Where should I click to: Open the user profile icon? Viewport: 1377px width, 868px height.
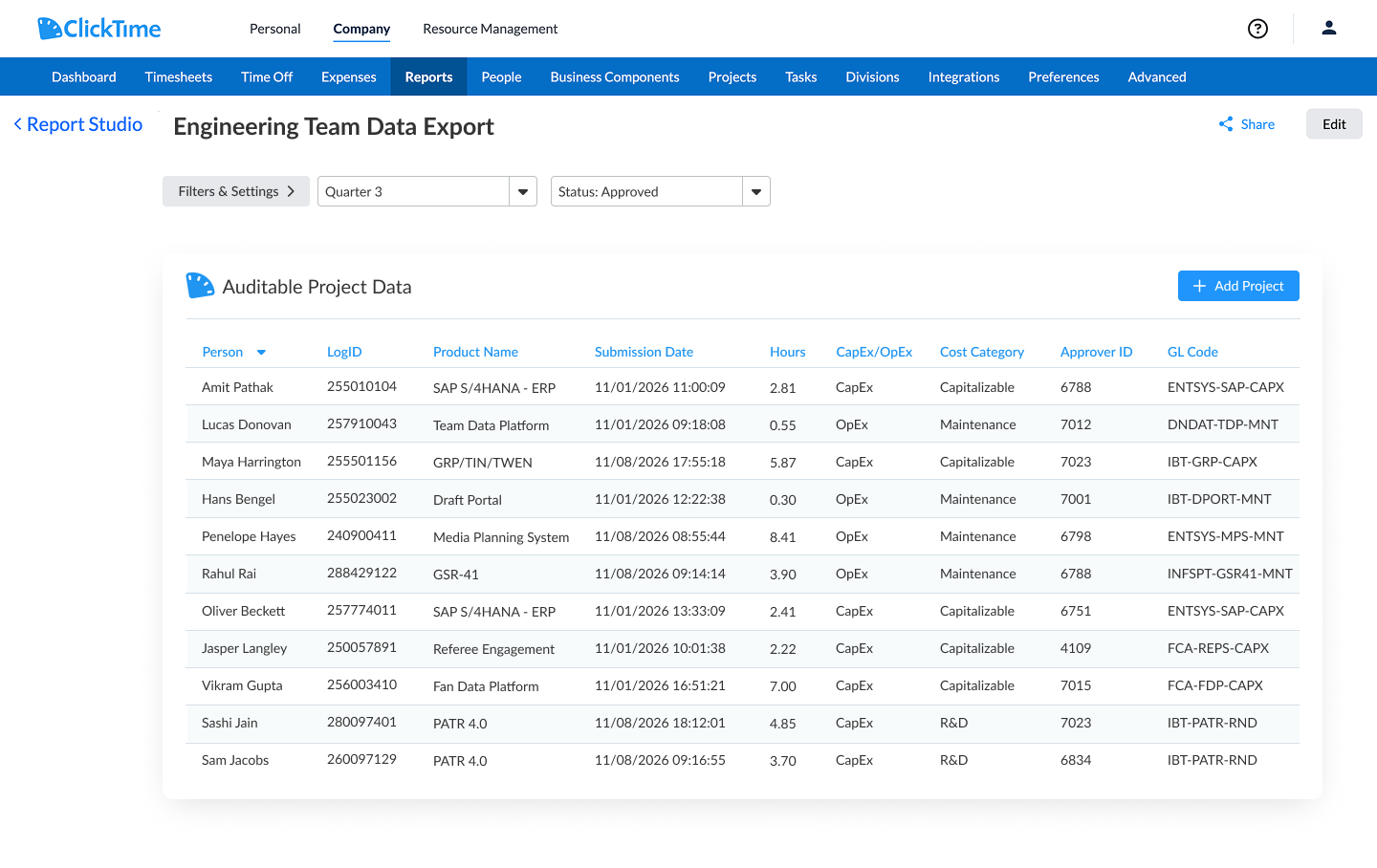point(1328,29)
